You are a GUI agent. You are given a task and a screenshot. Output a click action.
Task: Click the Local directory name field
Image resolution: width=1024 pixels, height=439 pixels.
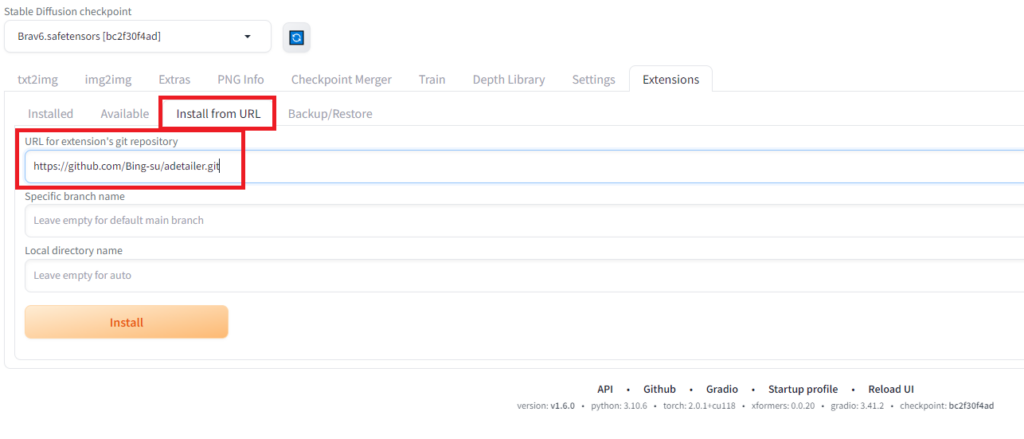click(524, 275)
